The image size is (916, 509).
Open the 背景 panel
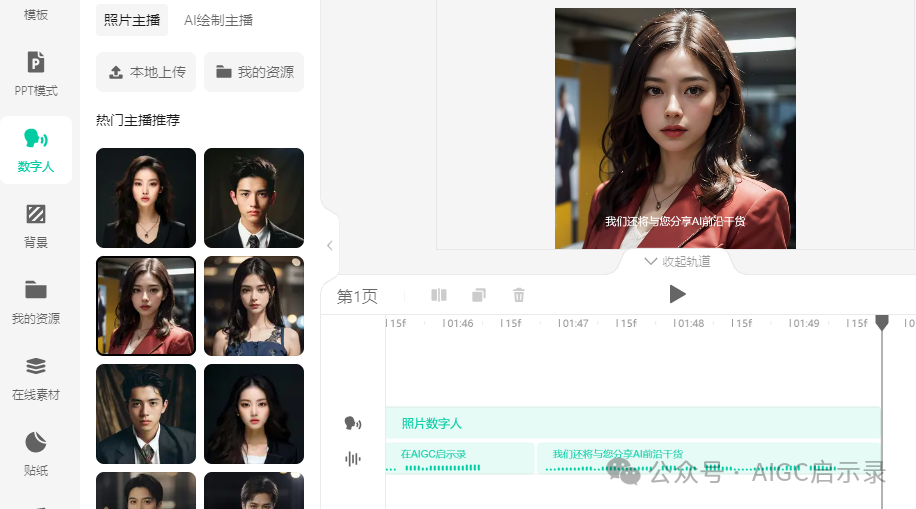tap(36, 226)
